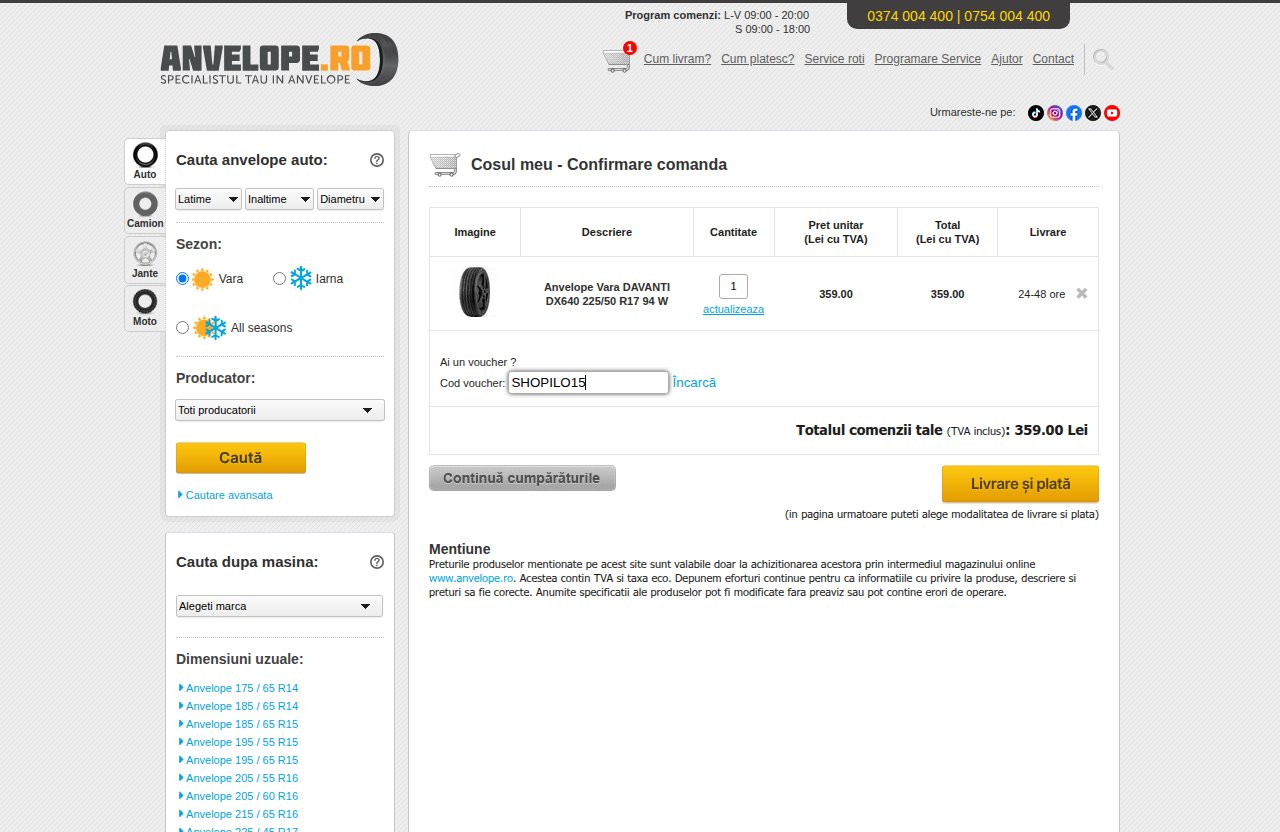
Task: Click Încarcă to apply voucher
Action: point(694,382)
